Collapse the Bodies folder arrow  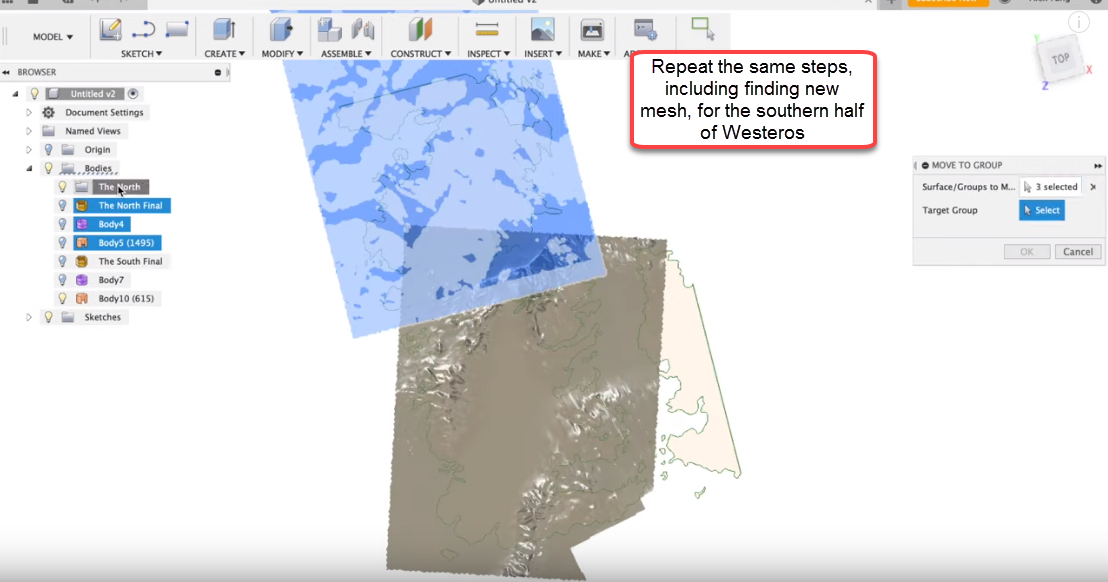[29, 168]
